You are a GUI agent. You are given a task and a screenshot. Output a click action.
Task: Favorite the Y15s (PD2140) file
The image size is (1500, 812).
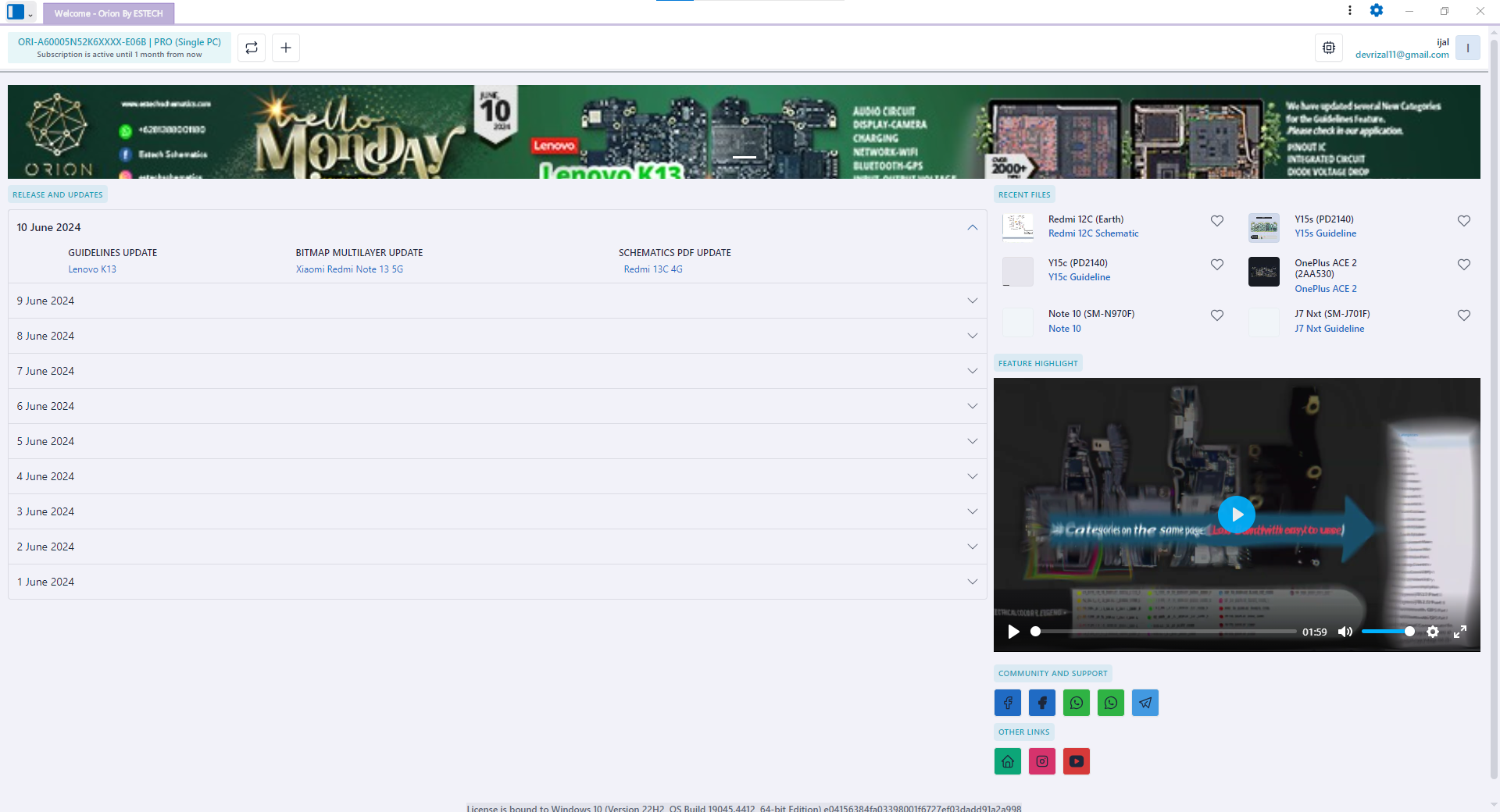click(x=1464, y=221)
